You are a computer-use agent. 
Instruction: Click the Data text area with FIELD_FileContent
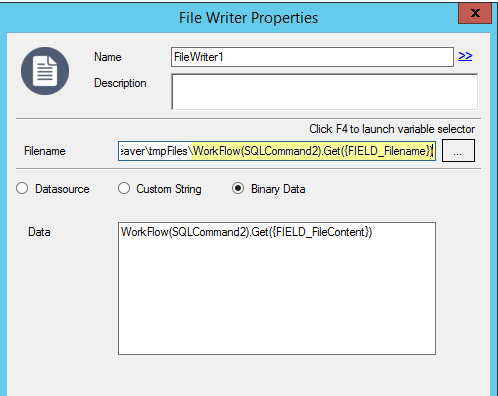(277, 288)
